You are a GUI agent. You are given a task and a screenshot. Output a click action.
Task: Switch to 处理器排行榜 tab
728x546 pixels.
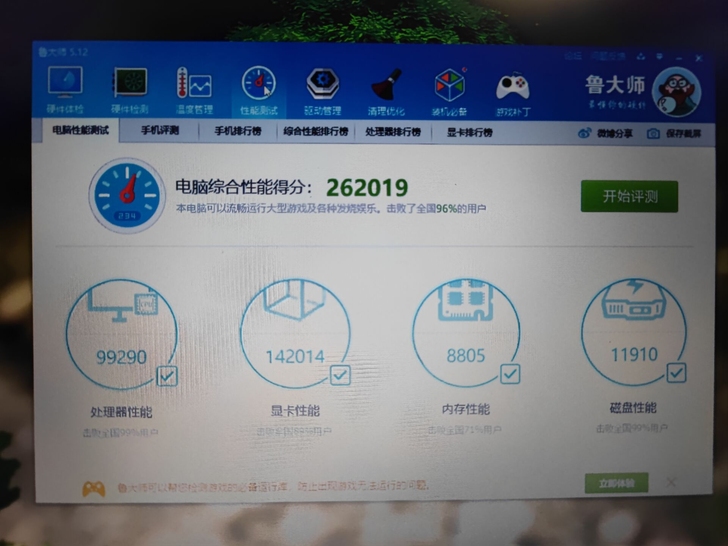pyautogui.click(x=393, y=132)
